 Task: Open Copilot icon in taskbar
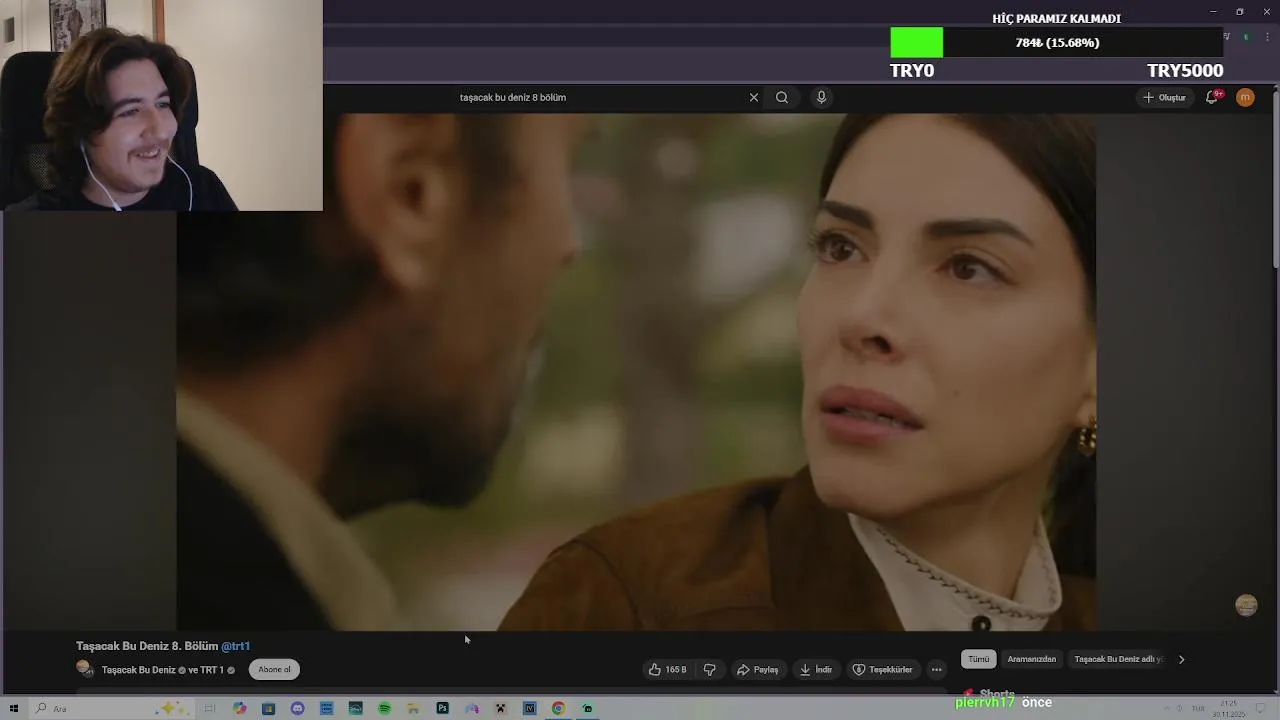239,708
